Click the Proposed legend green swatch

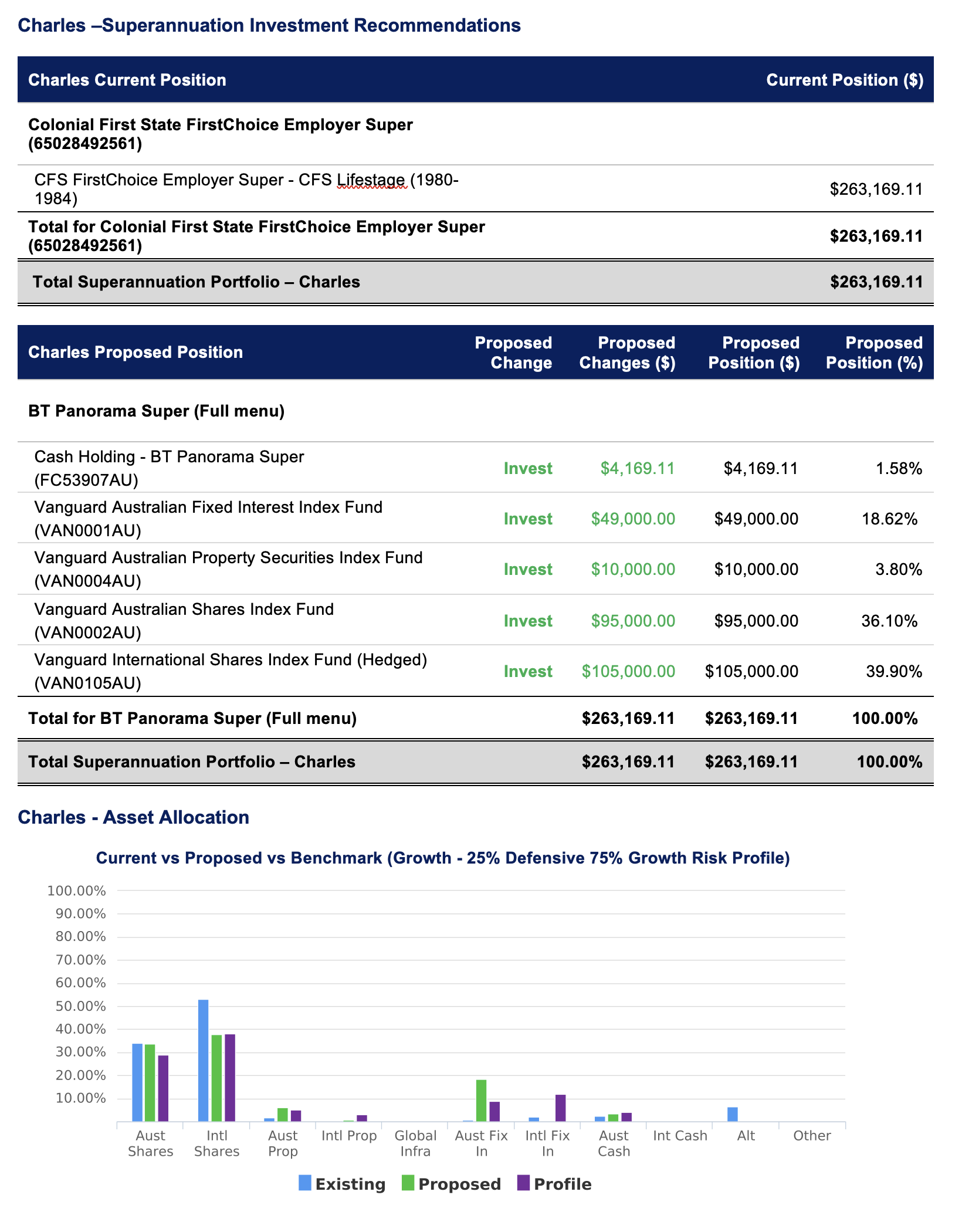[408, 1183]
